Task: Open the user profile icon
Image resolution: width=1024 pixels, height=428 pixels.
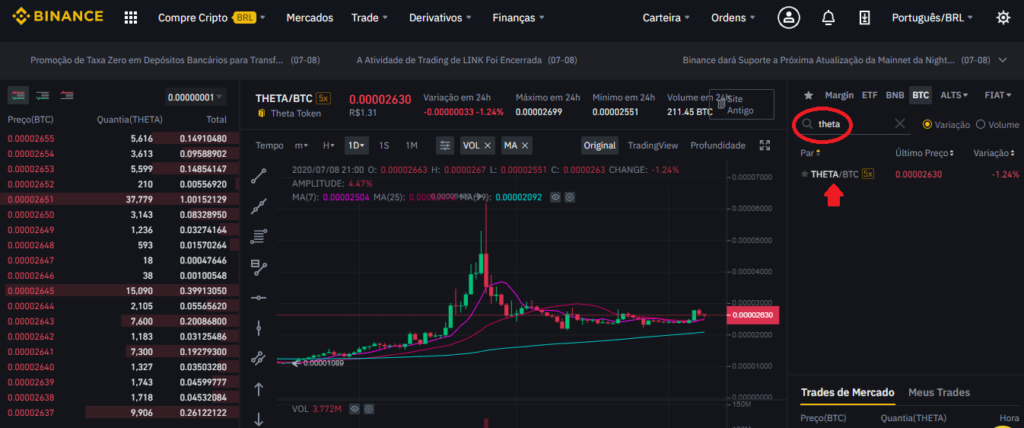Action: [788, 18]
